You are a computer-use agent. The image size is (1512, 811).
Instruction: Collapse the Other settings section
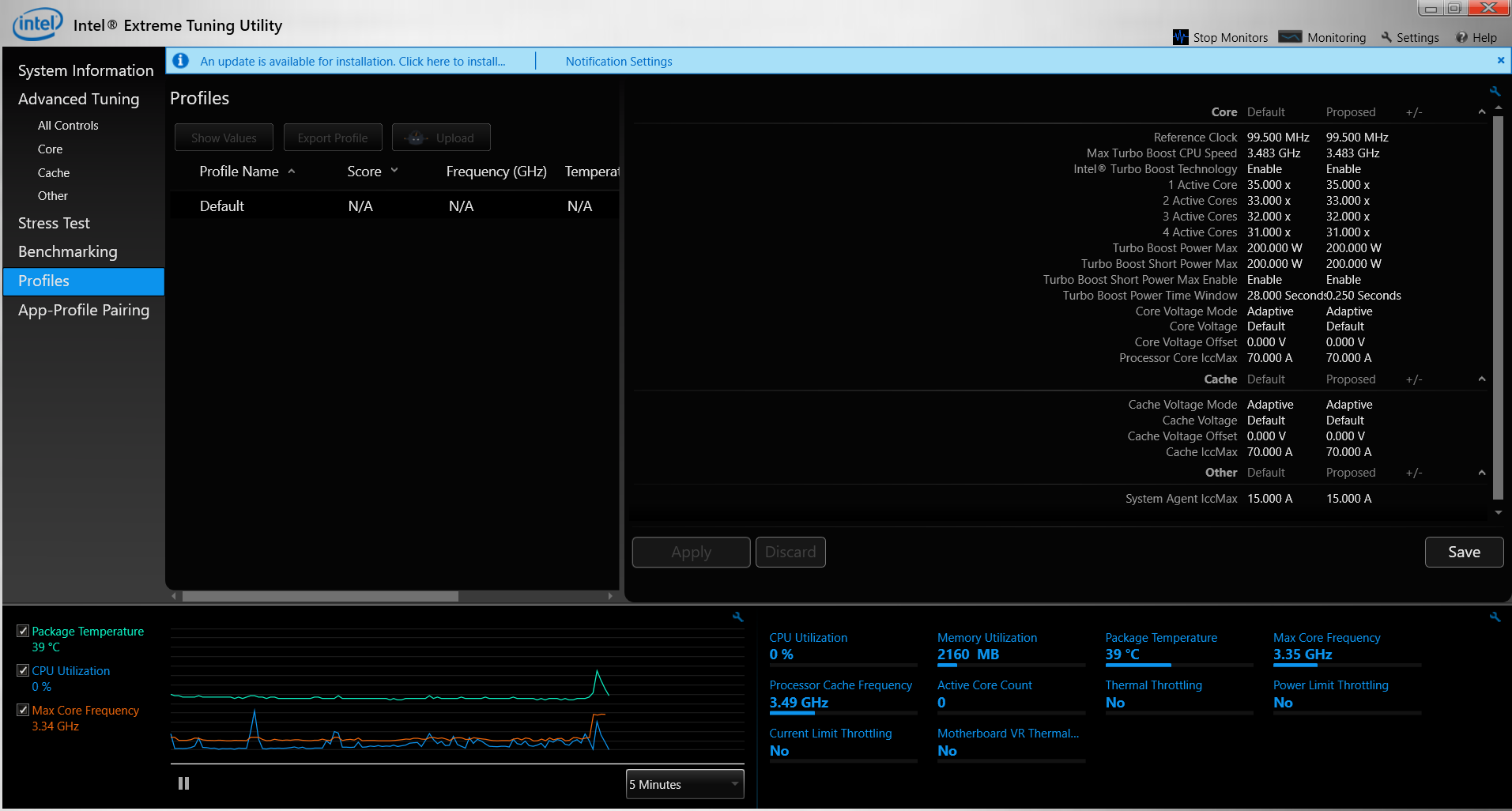[1482, 473]
